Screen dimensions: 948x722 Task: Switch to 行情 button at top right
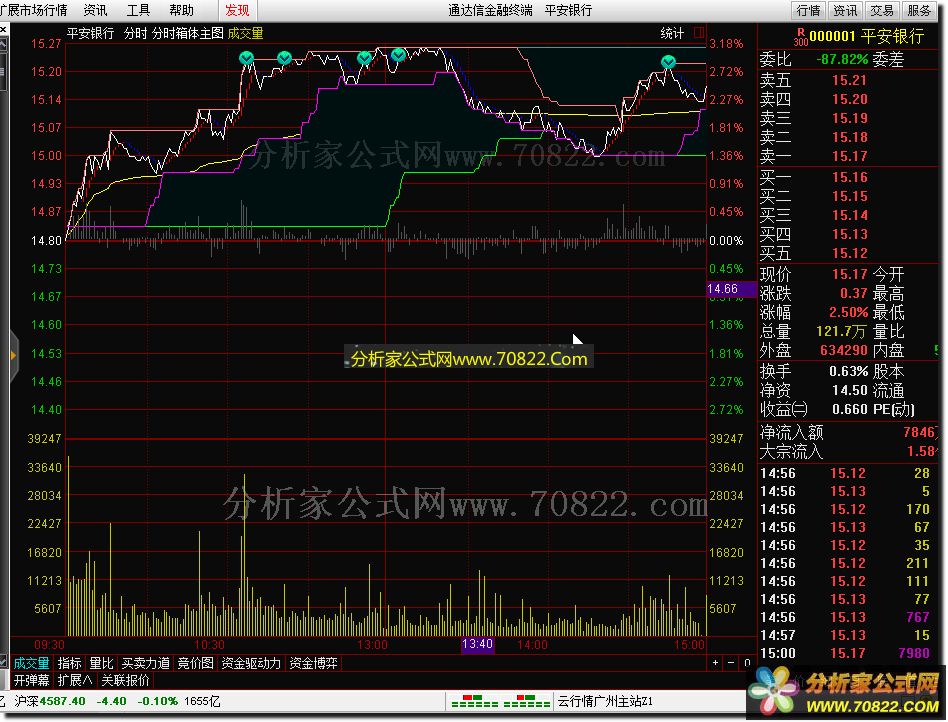[x=808, y=10]
